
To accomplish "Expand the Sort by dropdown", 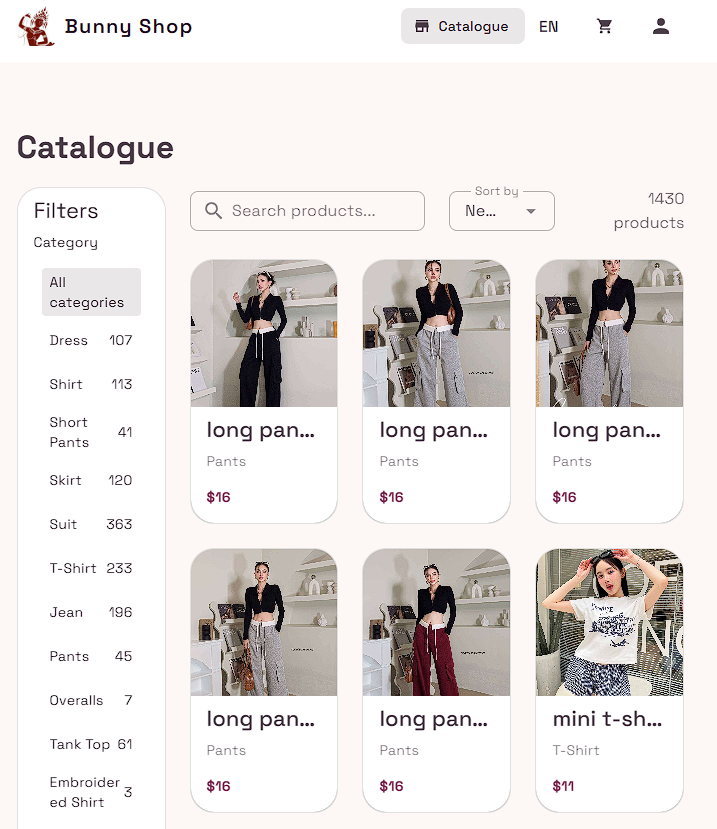I will [x=501, y=211].
